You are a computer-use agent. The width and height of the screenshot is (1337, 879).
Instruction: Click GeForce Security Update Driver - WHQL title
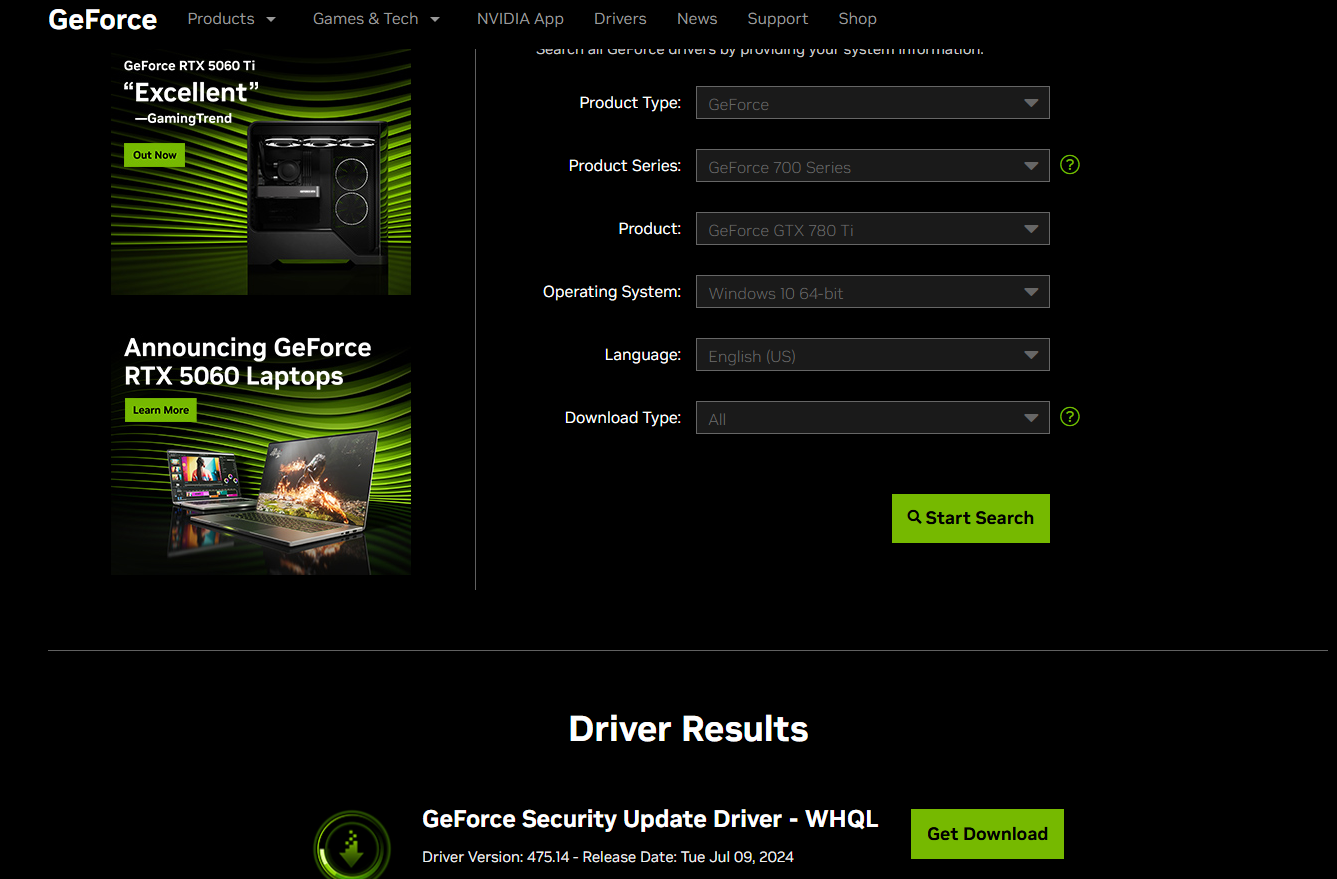(650, 819)
